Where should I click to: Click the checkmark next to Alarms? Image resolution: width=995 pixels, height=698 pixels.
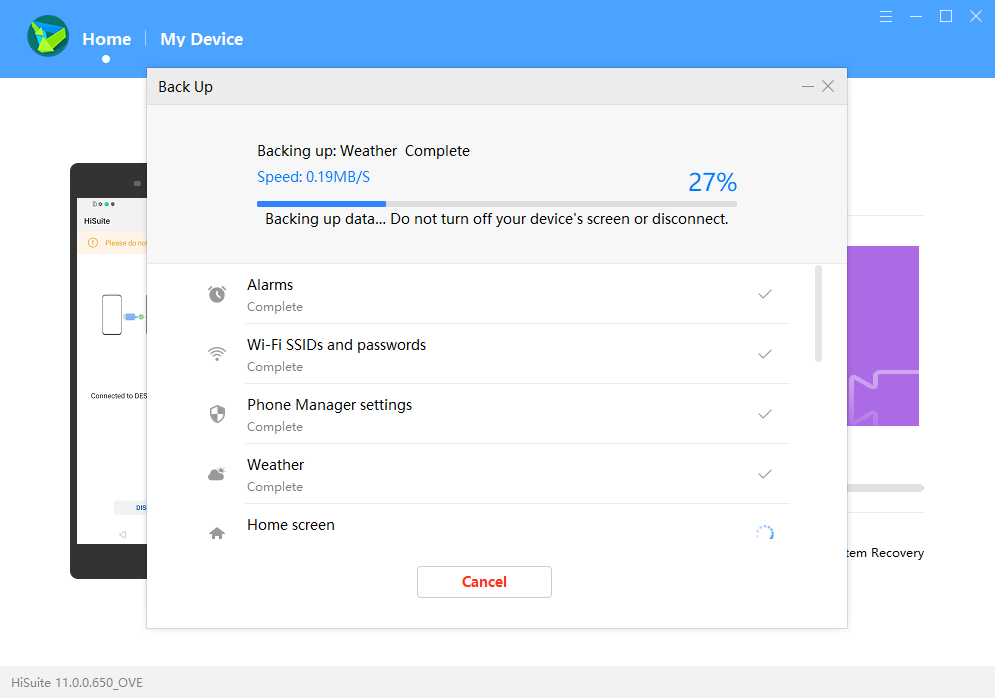click(765, 293)
